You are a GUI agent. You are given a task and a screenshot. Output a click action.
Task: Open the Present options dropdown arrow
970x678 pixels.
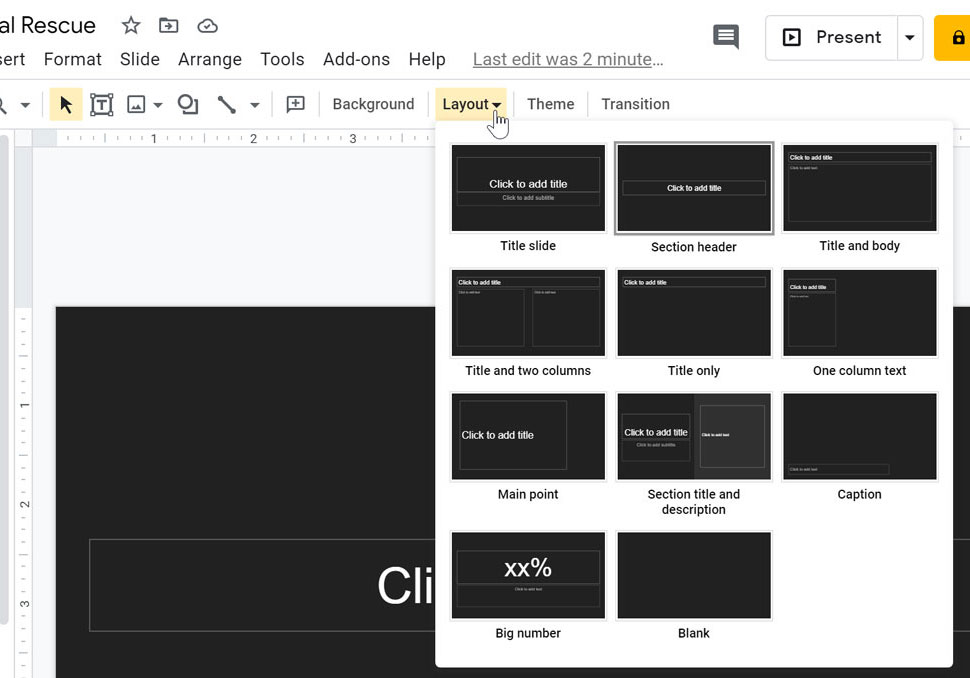point(910,37)
